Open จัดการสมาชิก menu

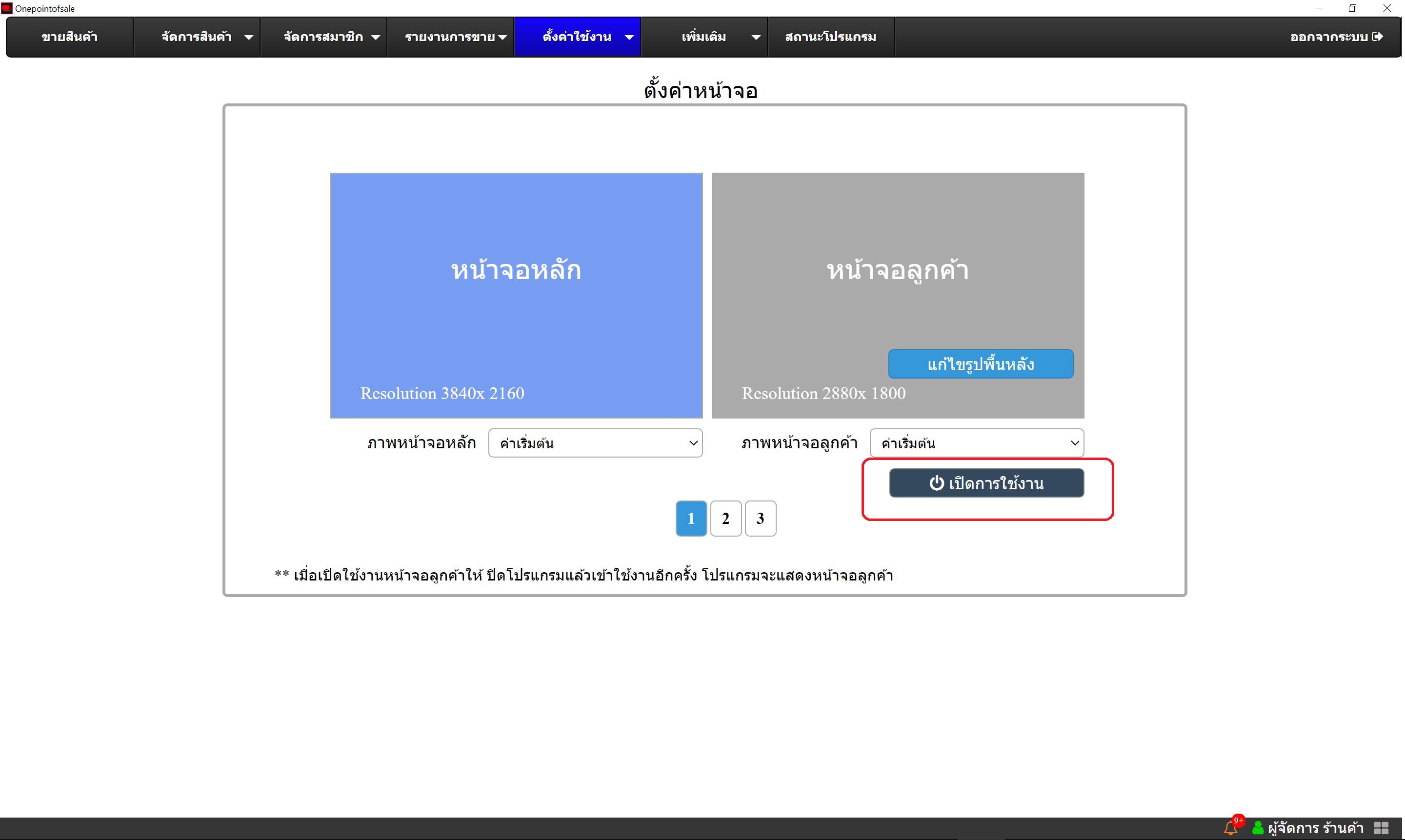[323, 37]
